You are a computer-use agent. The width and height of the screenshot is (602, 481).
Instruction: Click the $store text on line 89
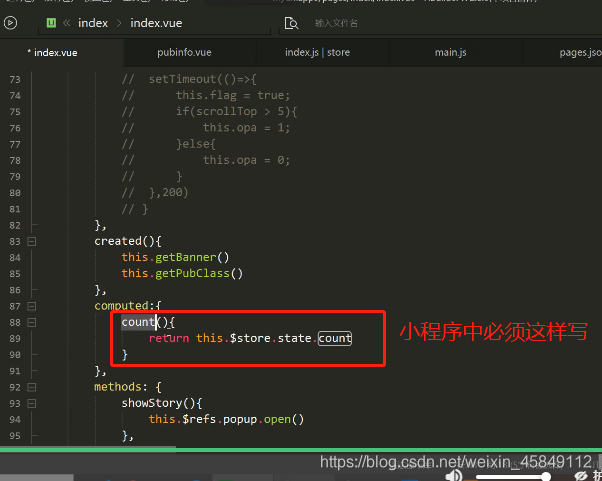(x=250, y=338)
